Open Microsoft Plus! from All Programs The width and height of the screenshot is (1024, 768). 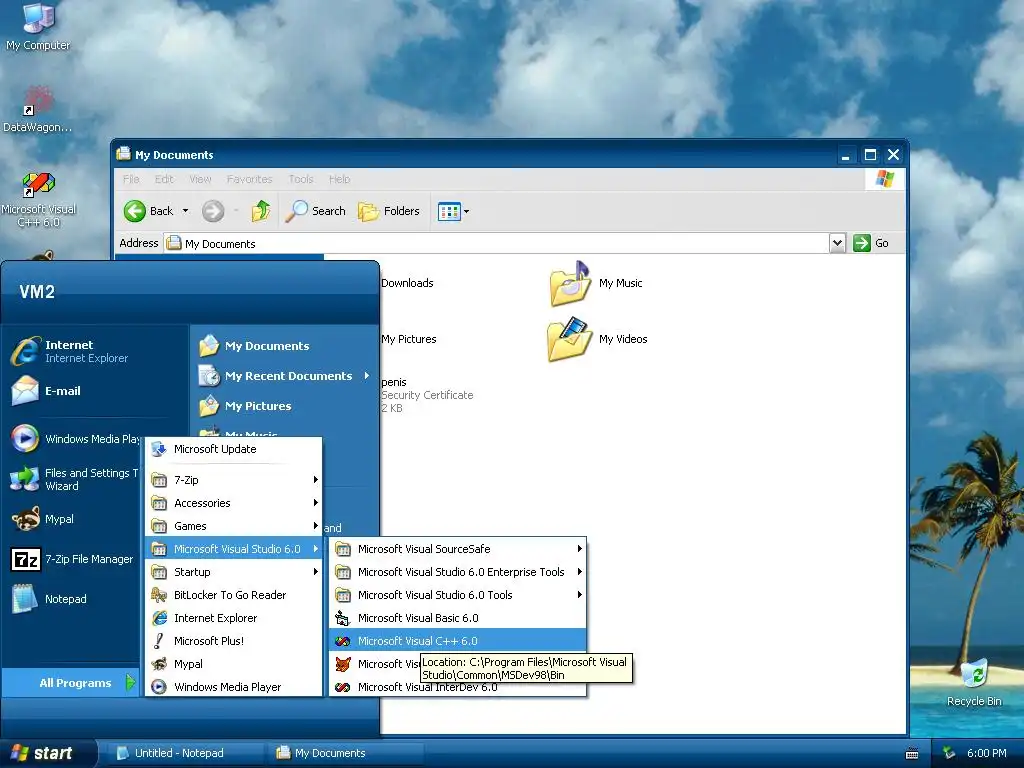tap(234, 641)
